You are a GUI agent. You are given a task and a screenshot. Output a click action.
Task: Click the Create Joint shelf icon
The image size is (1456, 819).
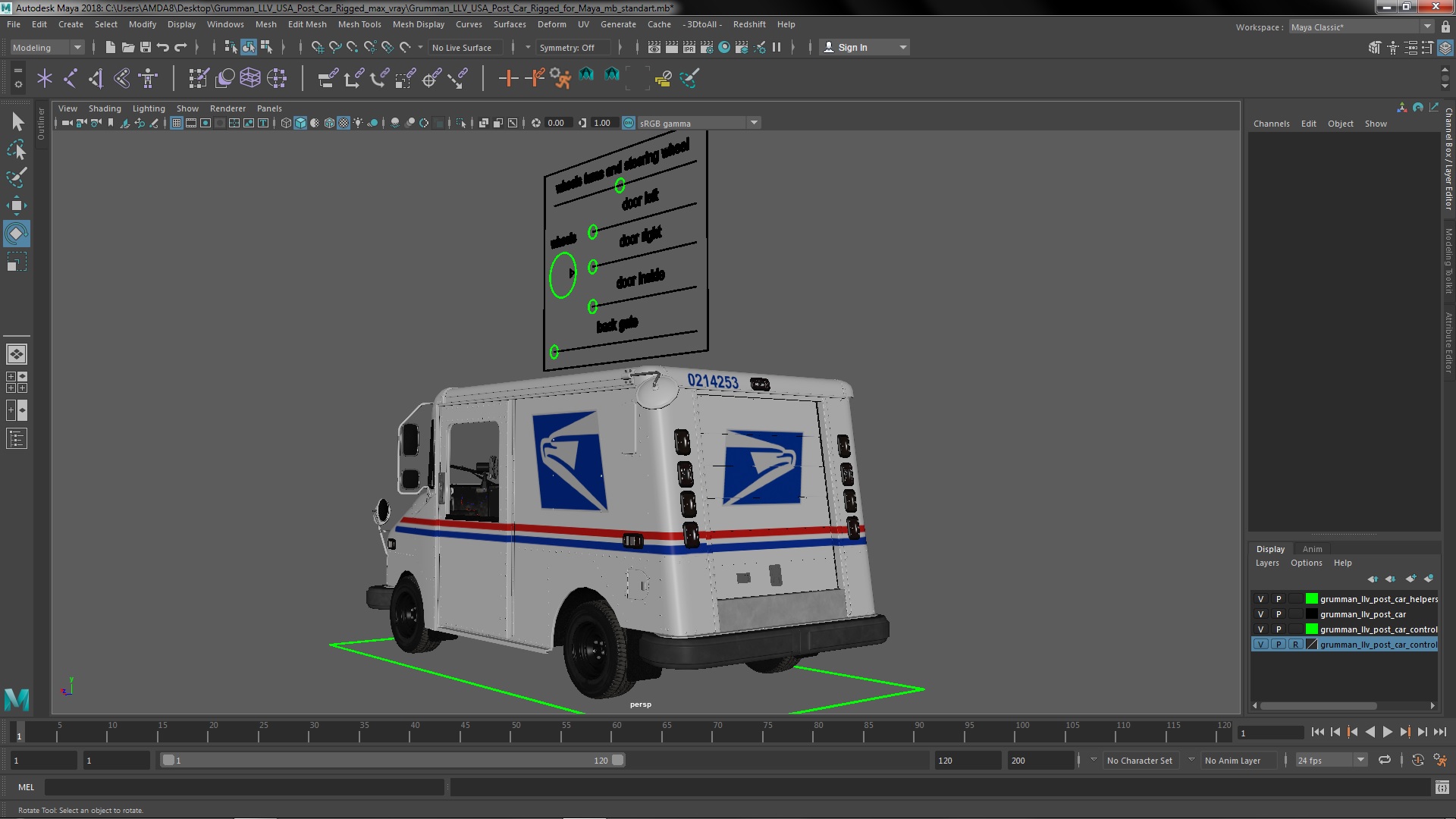click(x=71, y=78)
